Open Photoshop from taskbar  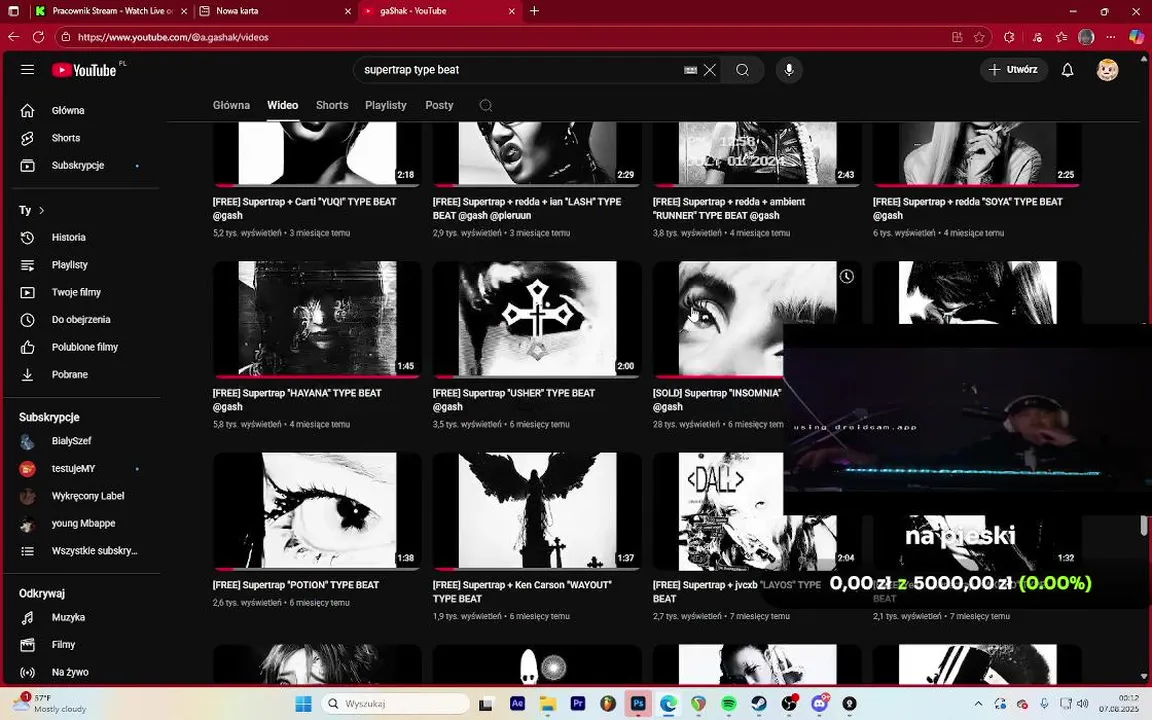638,704
